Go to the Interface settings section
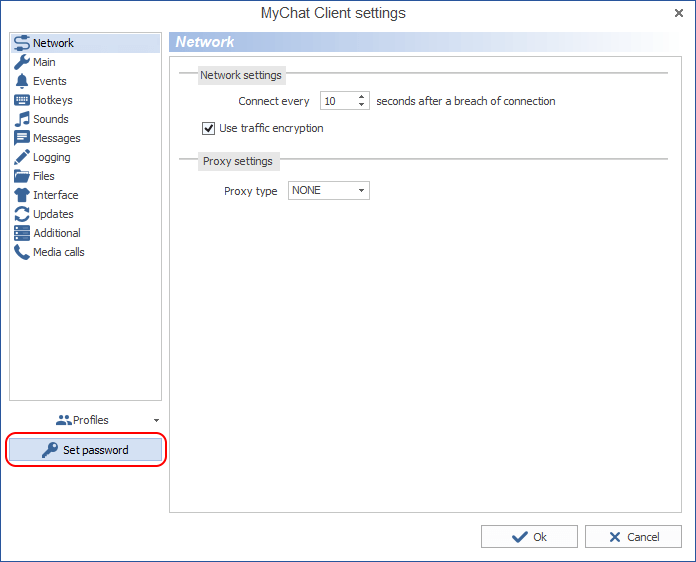The height and width of the screenshot is (562, 696). click(55, 195)
